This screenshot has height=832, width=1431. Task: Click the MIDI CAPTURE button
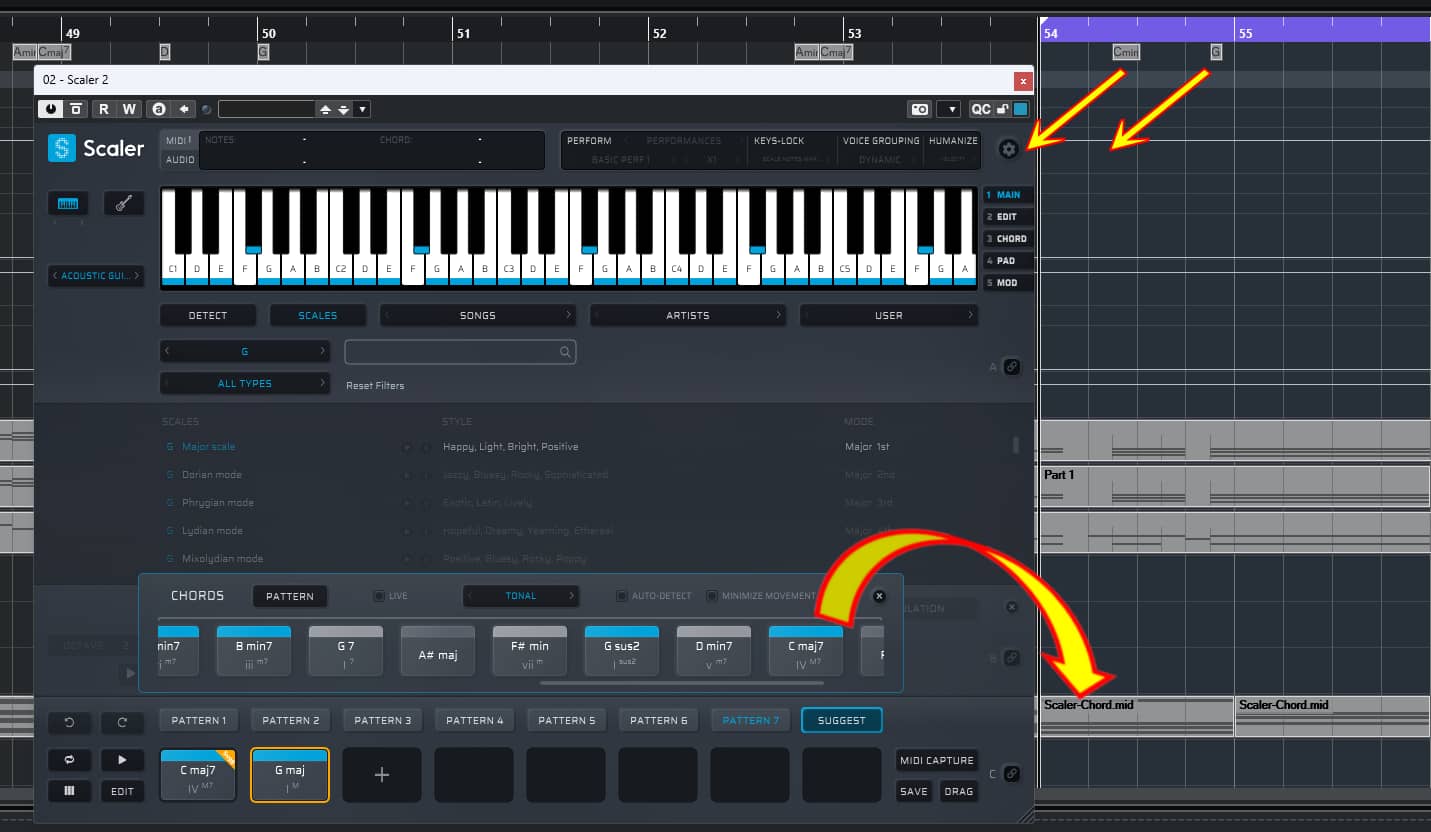click(x=937, y=760)
